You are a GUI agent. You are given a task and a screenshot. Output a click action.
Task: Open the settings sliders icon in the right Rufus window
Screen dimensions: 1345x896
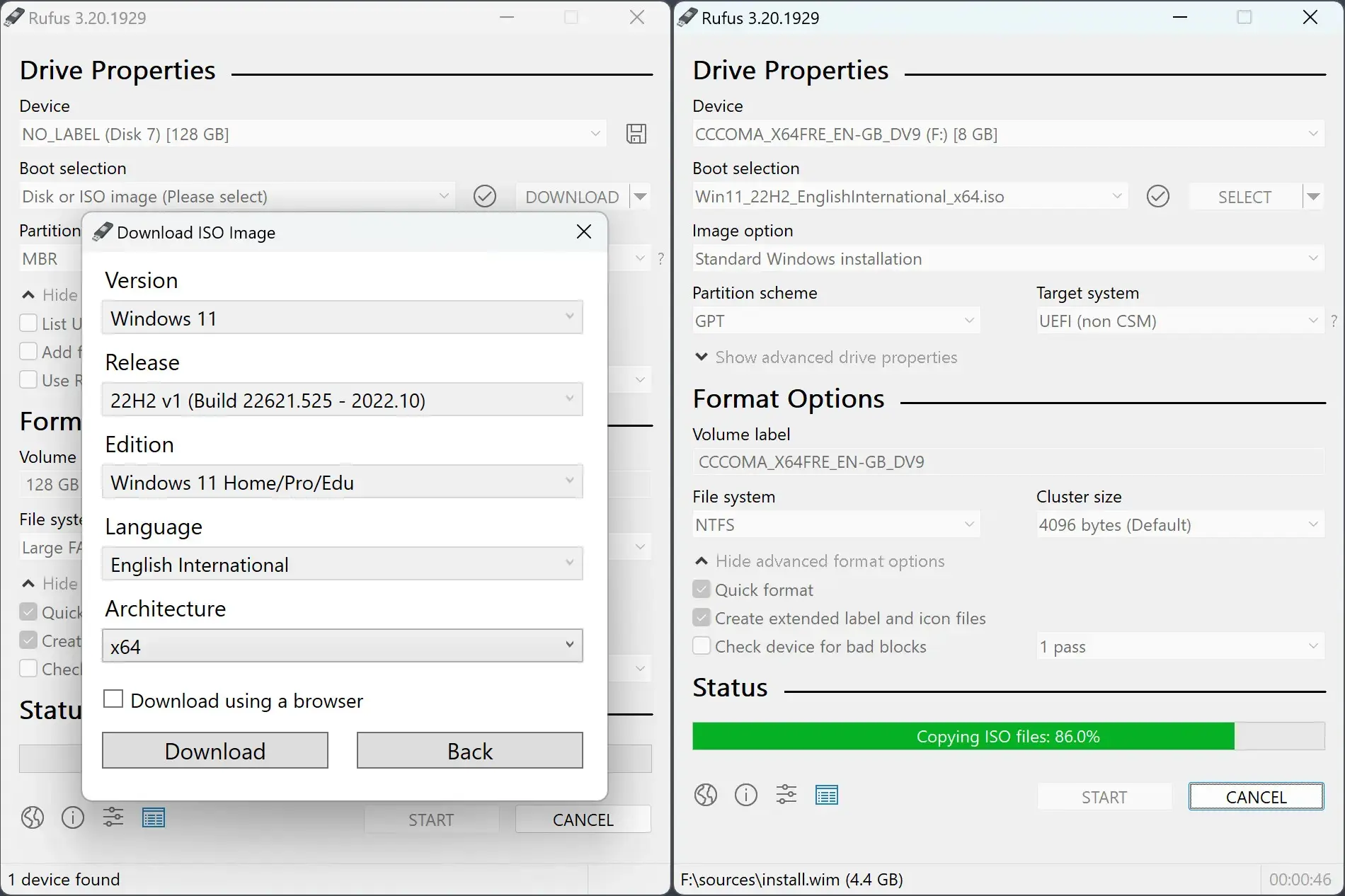786,795
